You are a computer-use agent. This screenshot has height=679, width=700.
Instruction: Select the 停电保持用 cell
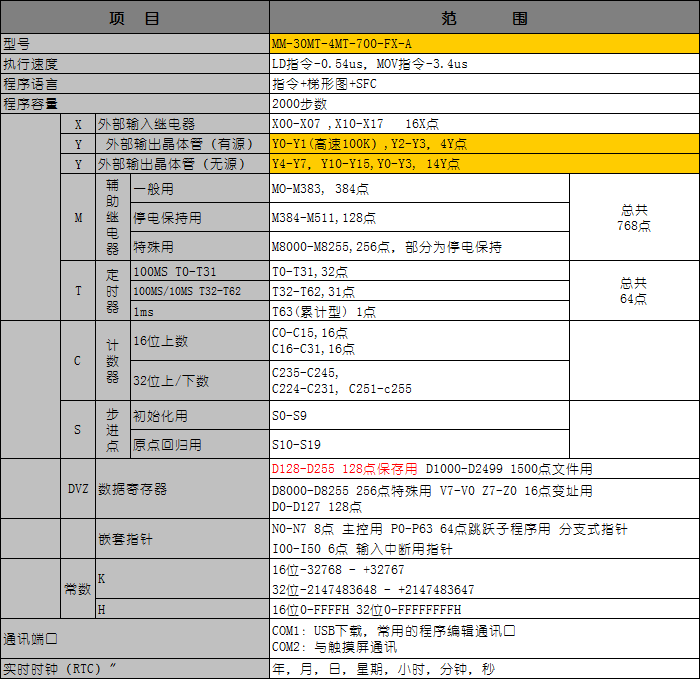200,217
